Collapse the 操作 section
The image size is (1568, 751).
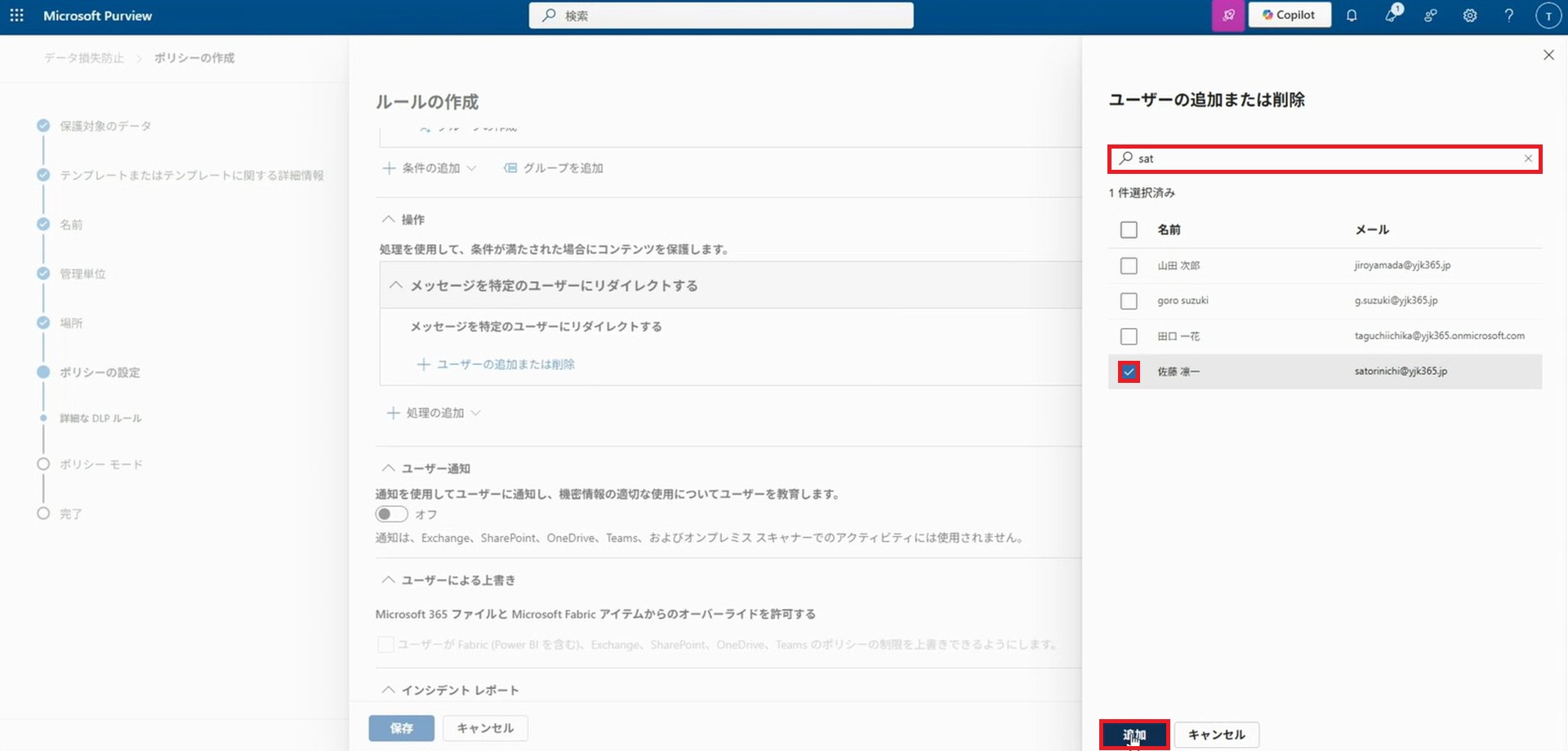(389, 220)
